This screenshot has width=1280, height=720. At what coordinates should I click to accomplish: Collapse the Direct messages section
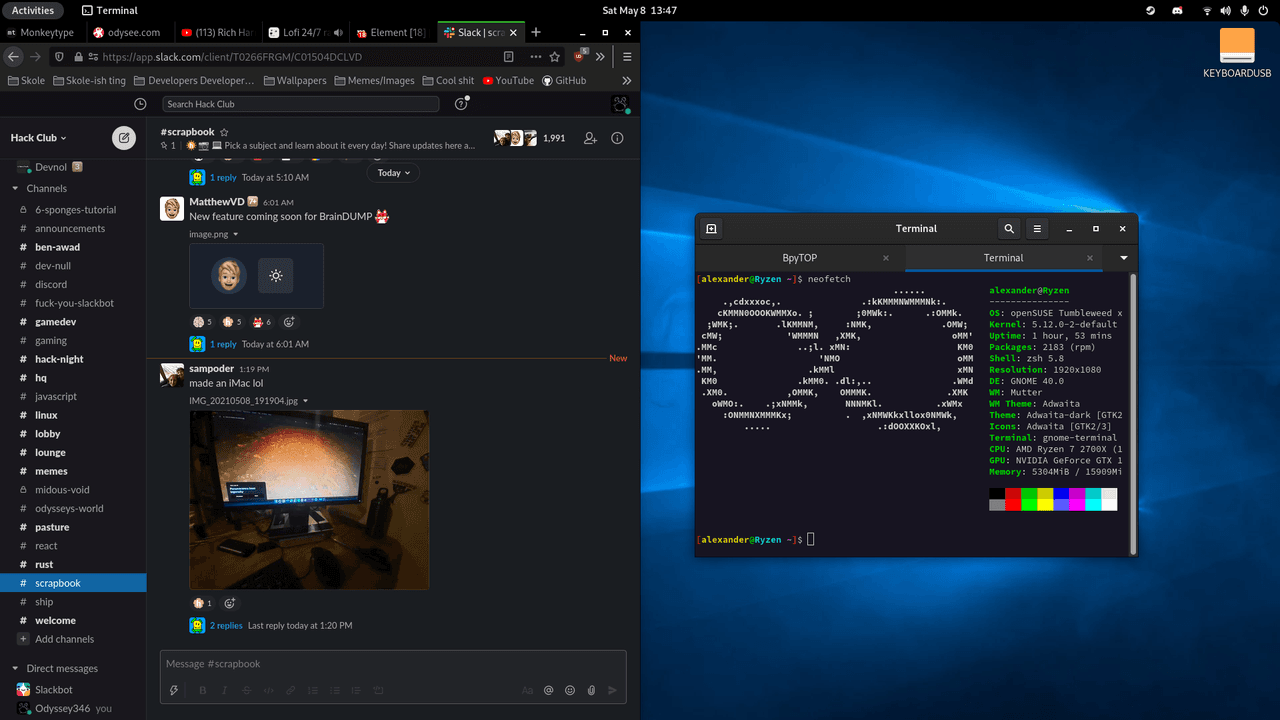[x=15, y=668]
